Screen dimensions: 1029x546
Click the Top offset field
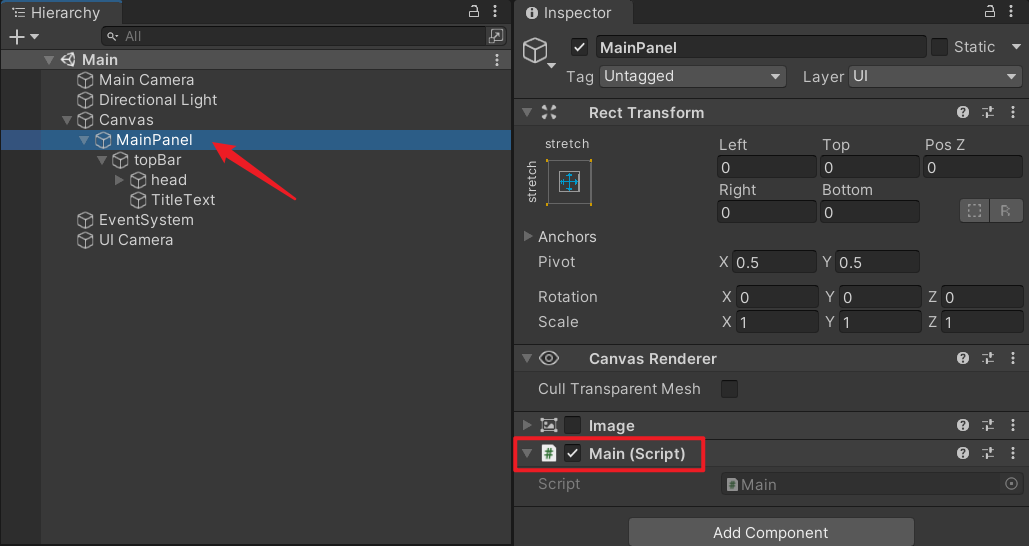coord(870,167)
